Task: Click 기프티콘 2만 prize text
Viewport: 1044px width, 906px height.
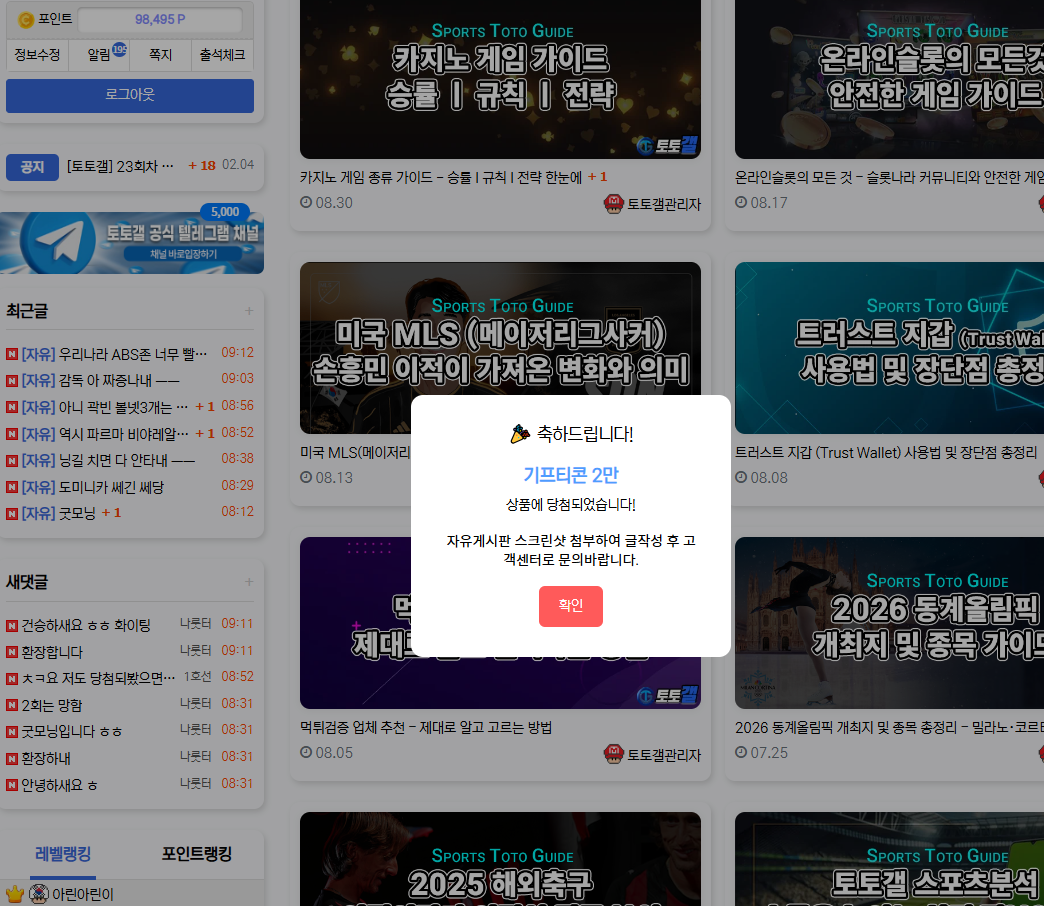Action: tap(571, 475)
